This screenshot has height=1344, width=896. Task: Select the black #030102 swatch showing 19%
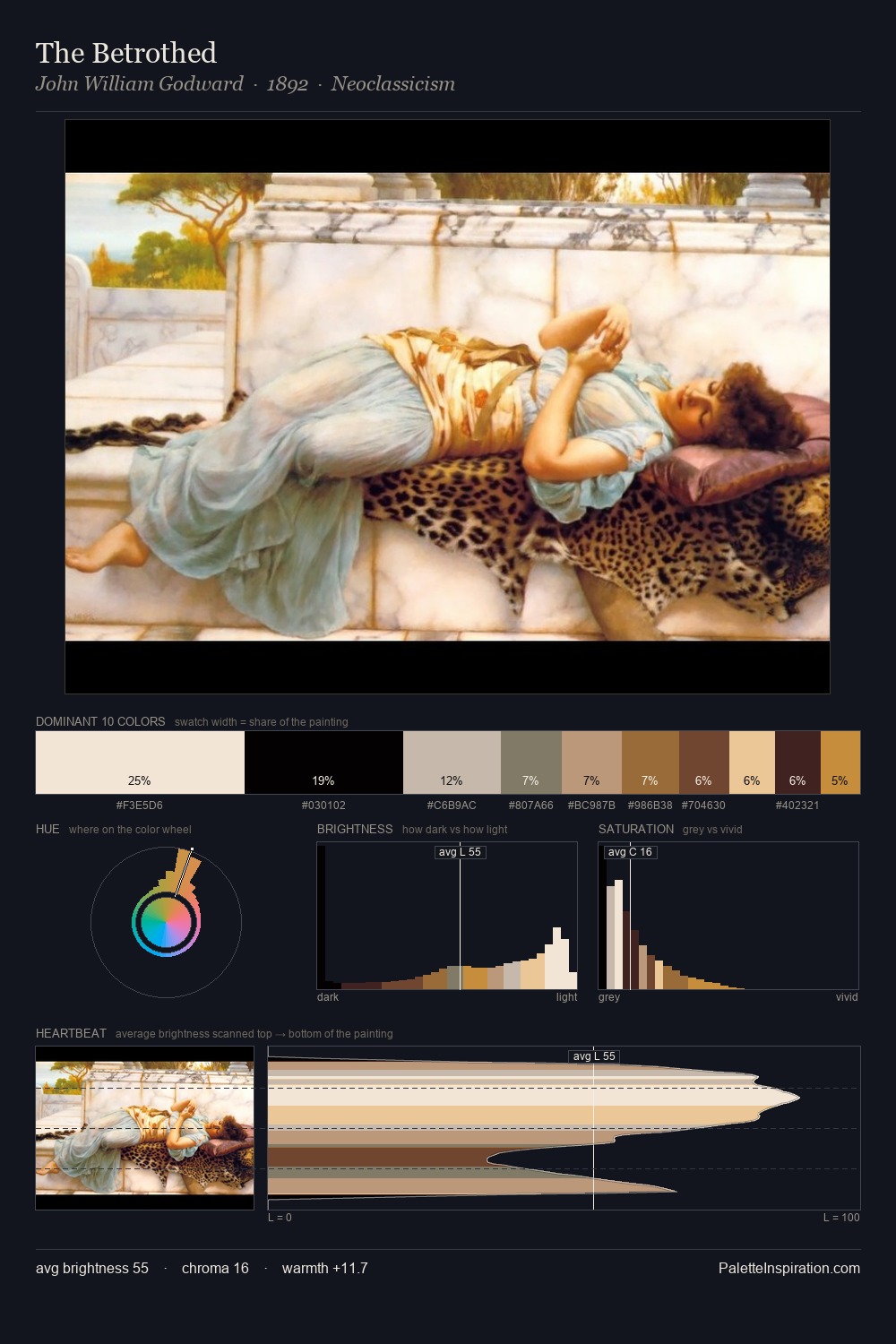323,762
